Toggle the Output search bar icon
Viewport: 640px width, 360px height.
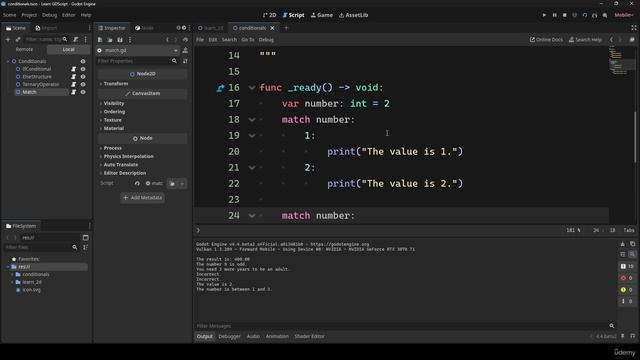click(x=632, y=254)
